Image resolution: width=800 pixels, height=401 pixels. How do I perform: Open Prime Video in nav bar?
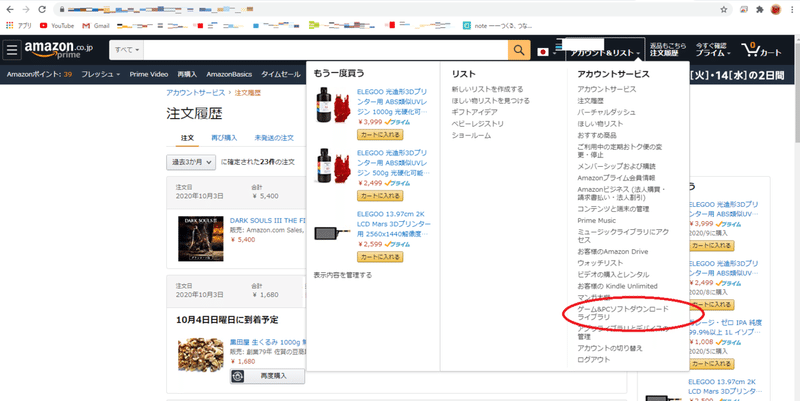148,74
